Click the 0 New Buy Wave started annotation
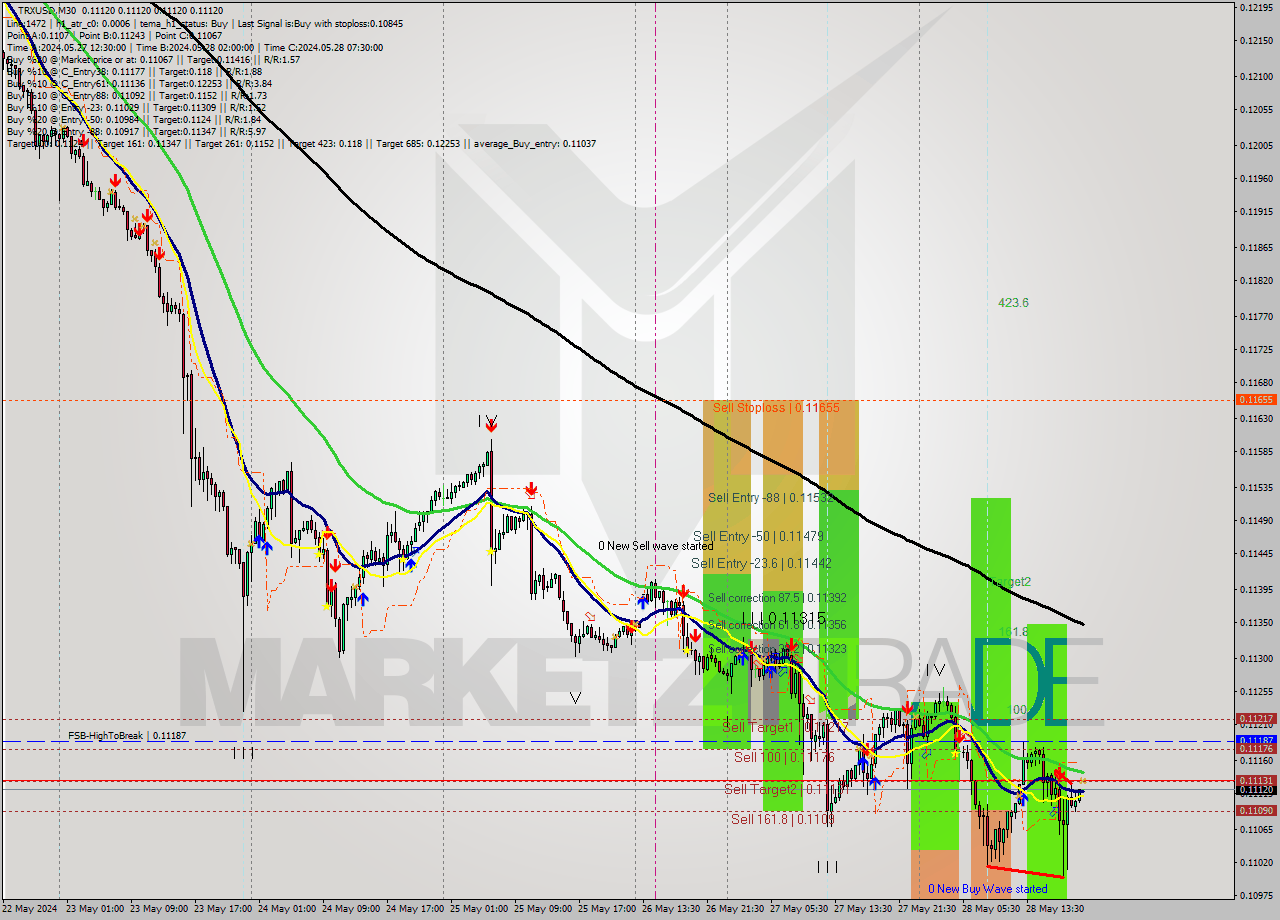Screen dimensions: 1280x920 (x=986, y=888)
